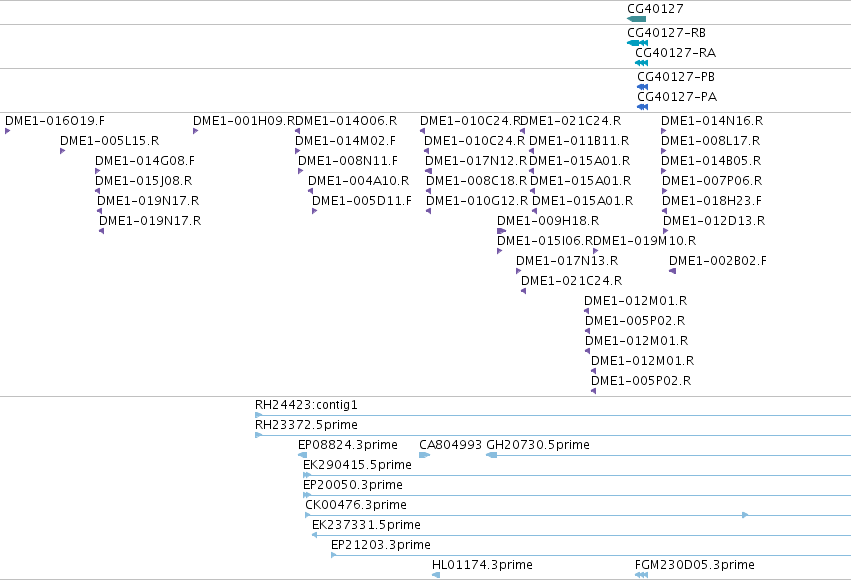Open DME1-008L17.R feature

[710, 141]
